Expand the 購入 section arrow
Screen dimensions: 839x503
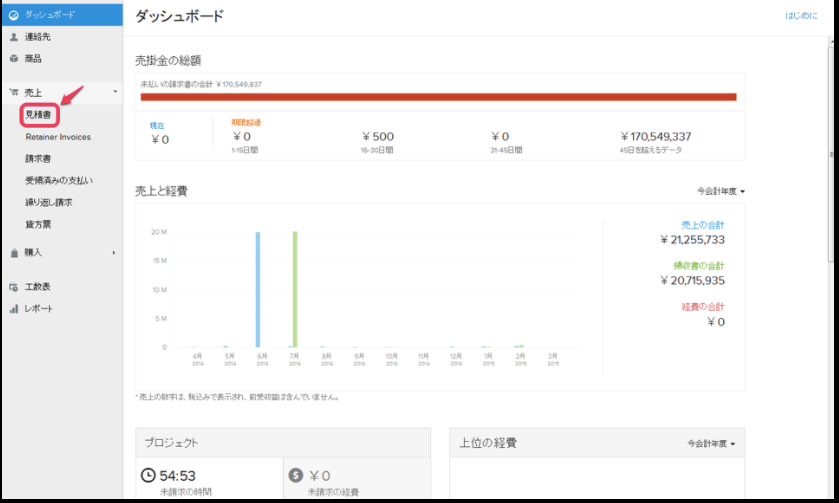pyautogui.click(x=114, y=253)
